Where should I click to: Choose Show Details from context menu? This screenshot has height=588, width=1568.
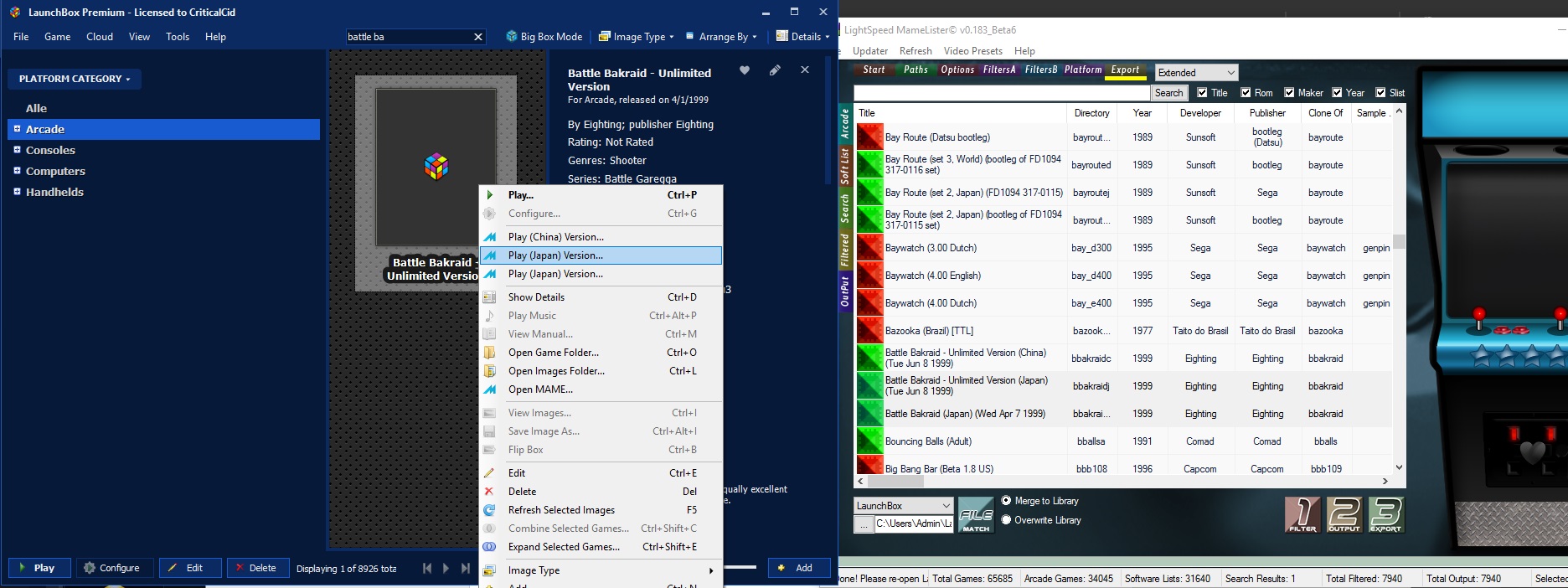pyautogui.click(x=601, y=297)
